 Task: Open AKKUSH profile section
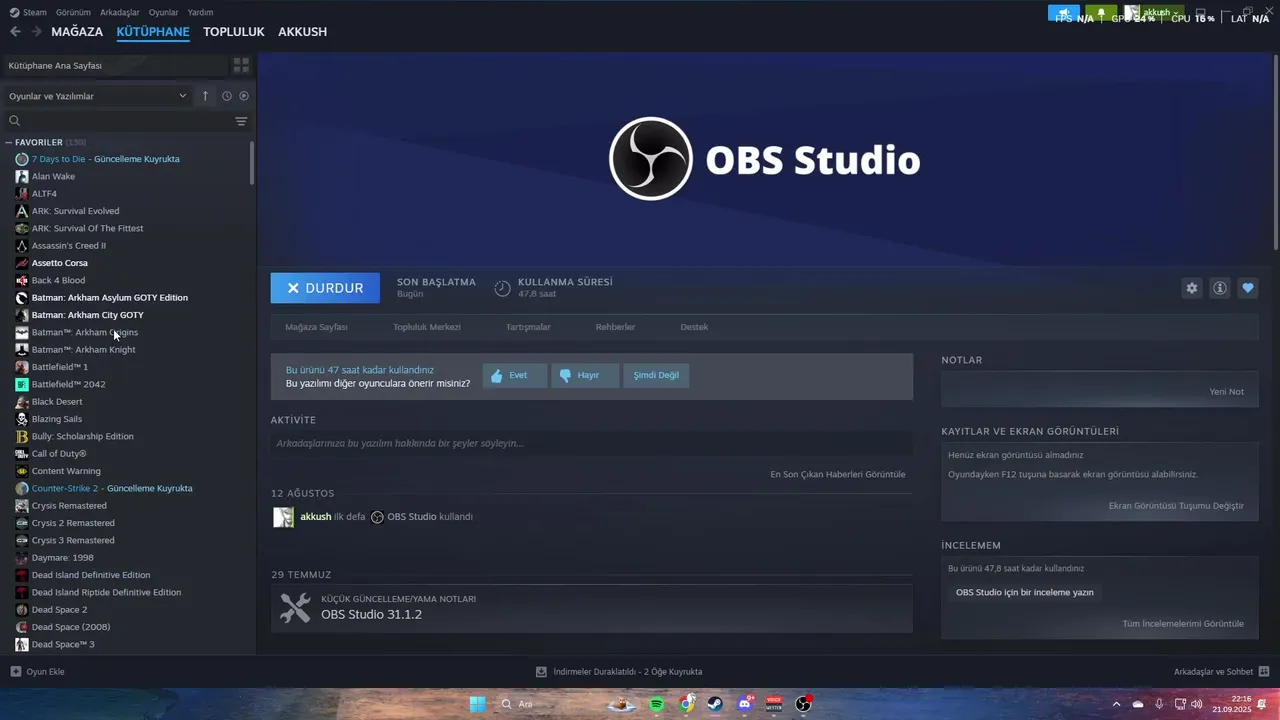(x=302, y=32)
